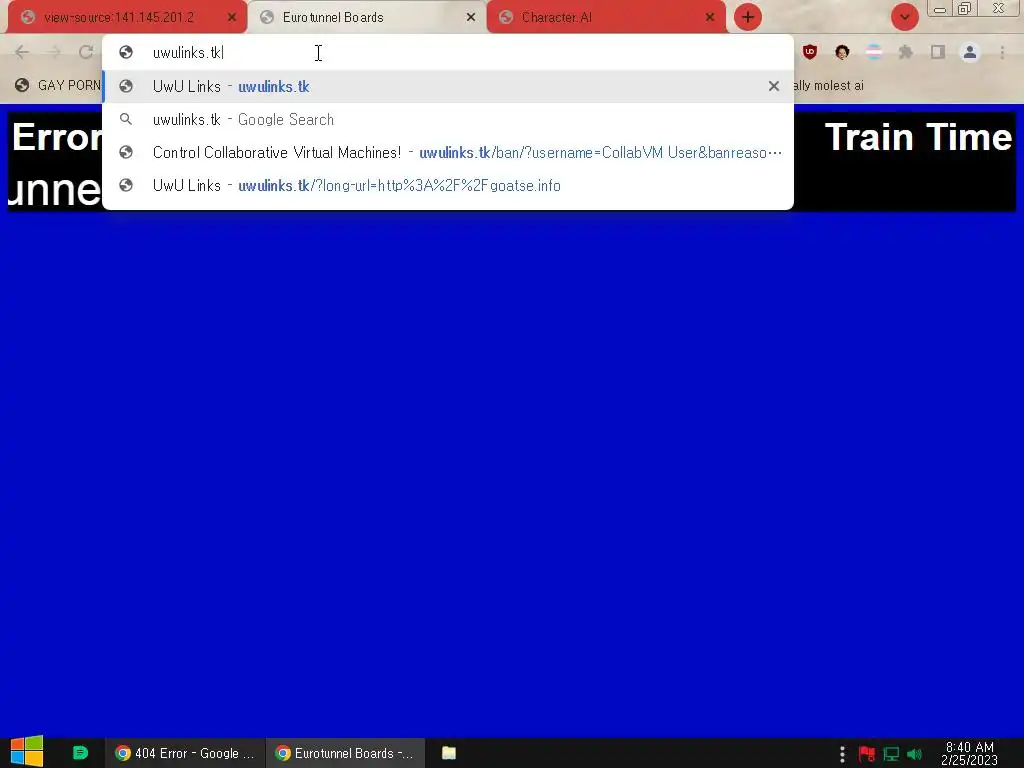Screen dimensions: 1024x768
Task: Go back with the back arrow
Action: click(x=22, y=52)
